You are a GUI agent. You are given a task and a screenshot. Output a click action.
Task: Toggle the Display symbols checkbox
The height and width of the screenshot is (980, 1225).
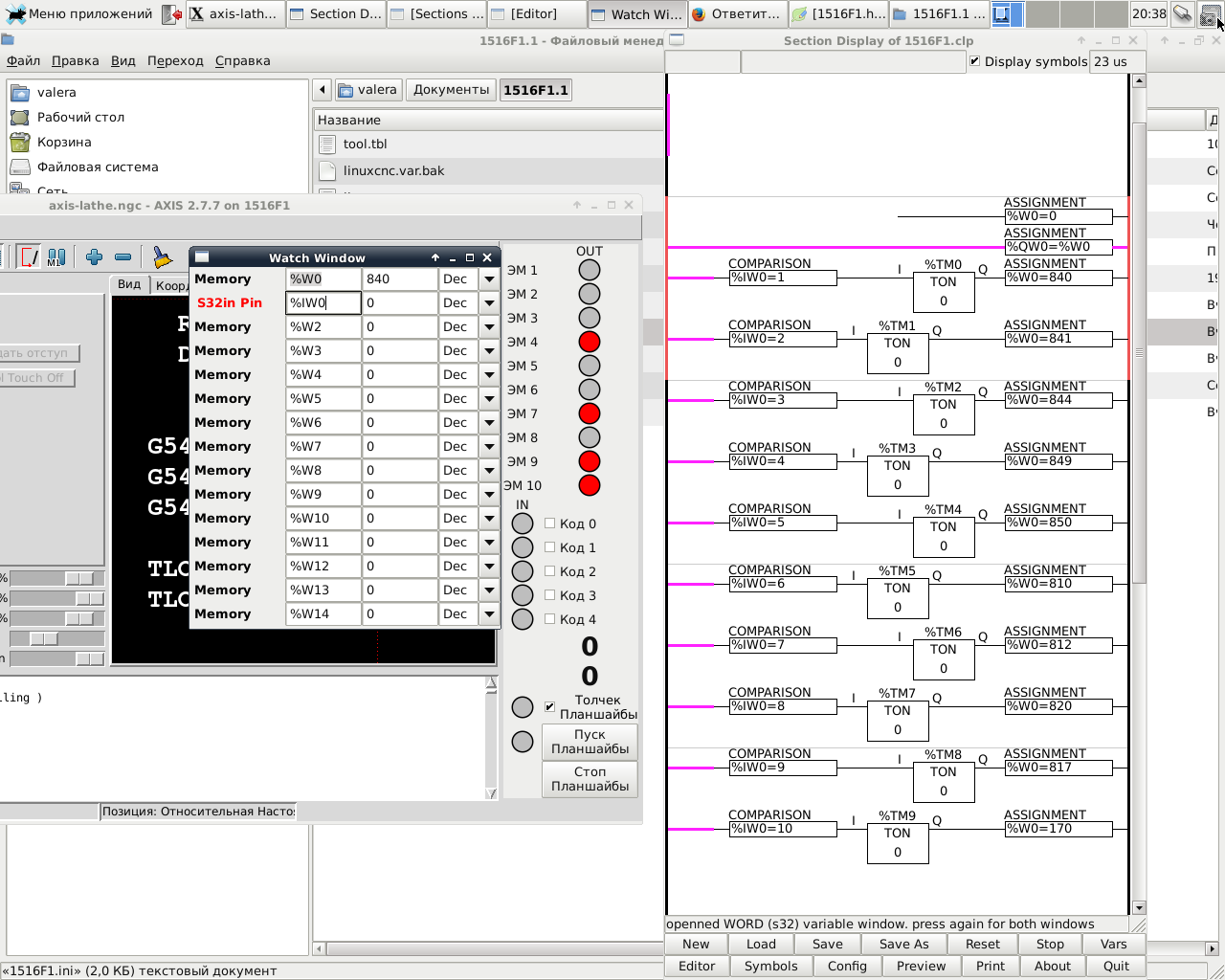(x=975, y=61)
